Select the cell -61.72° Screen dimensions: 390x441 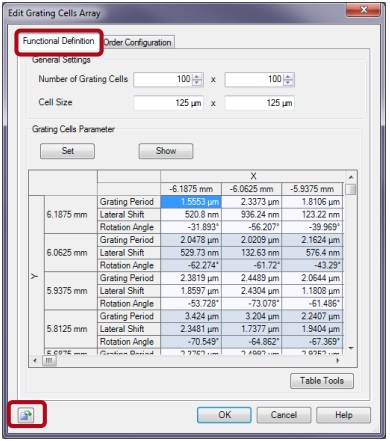click(252, 265)
